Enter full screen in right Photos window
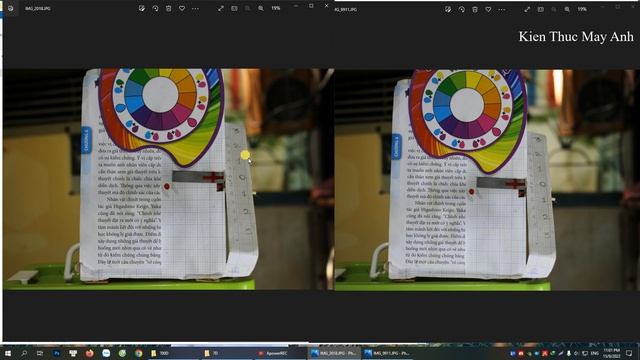This screenshot has height=360, width=640. click(527, 9)
